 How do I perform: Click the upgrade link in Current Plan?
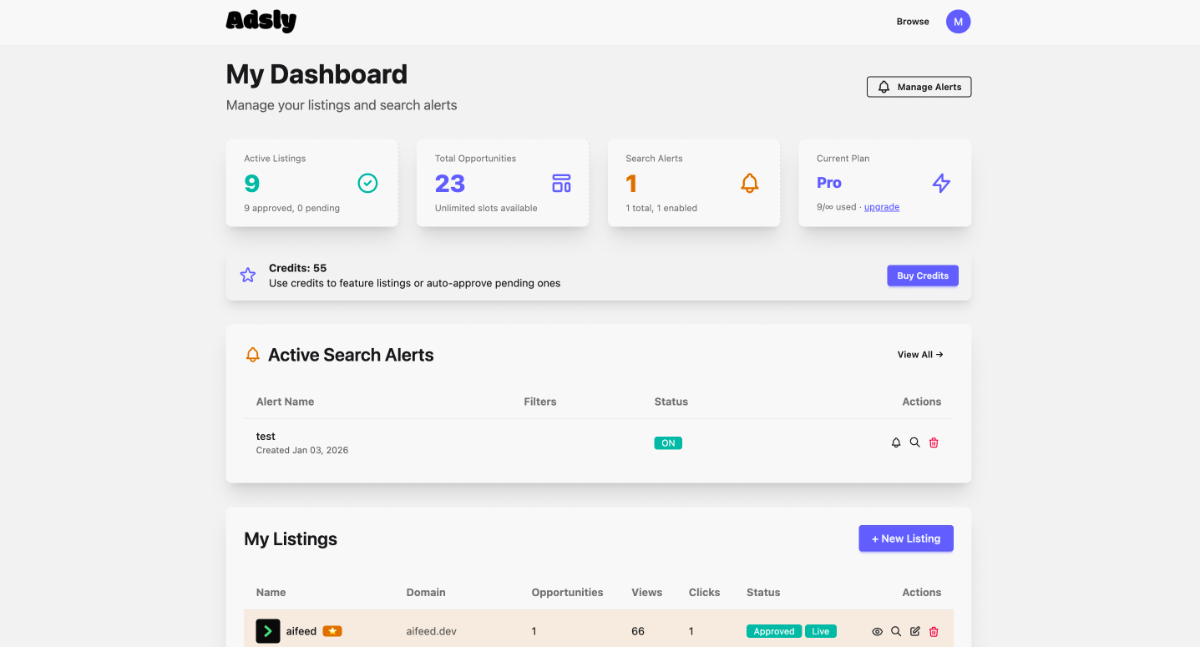pyautogui.click(x=881, y=207)
